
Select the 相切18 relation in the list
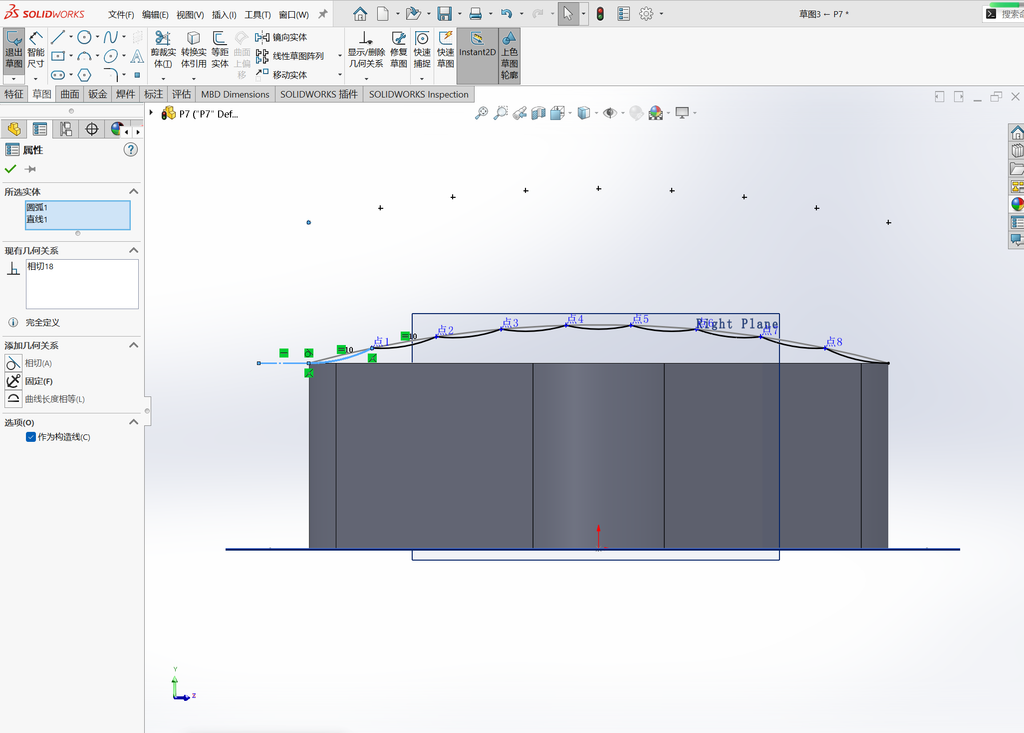coord(40,267)
